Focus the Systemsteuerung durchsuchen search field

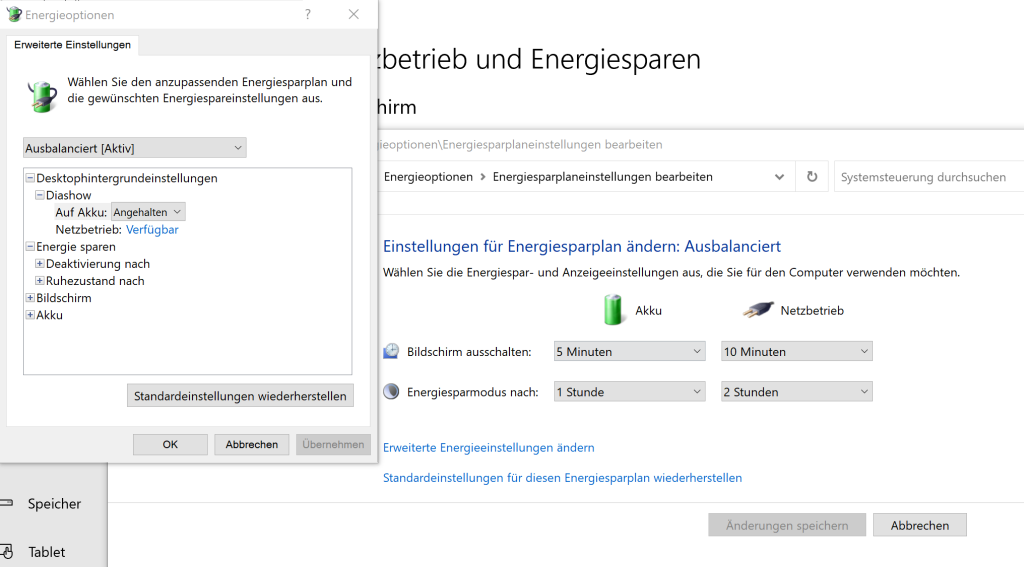(929, 177)
